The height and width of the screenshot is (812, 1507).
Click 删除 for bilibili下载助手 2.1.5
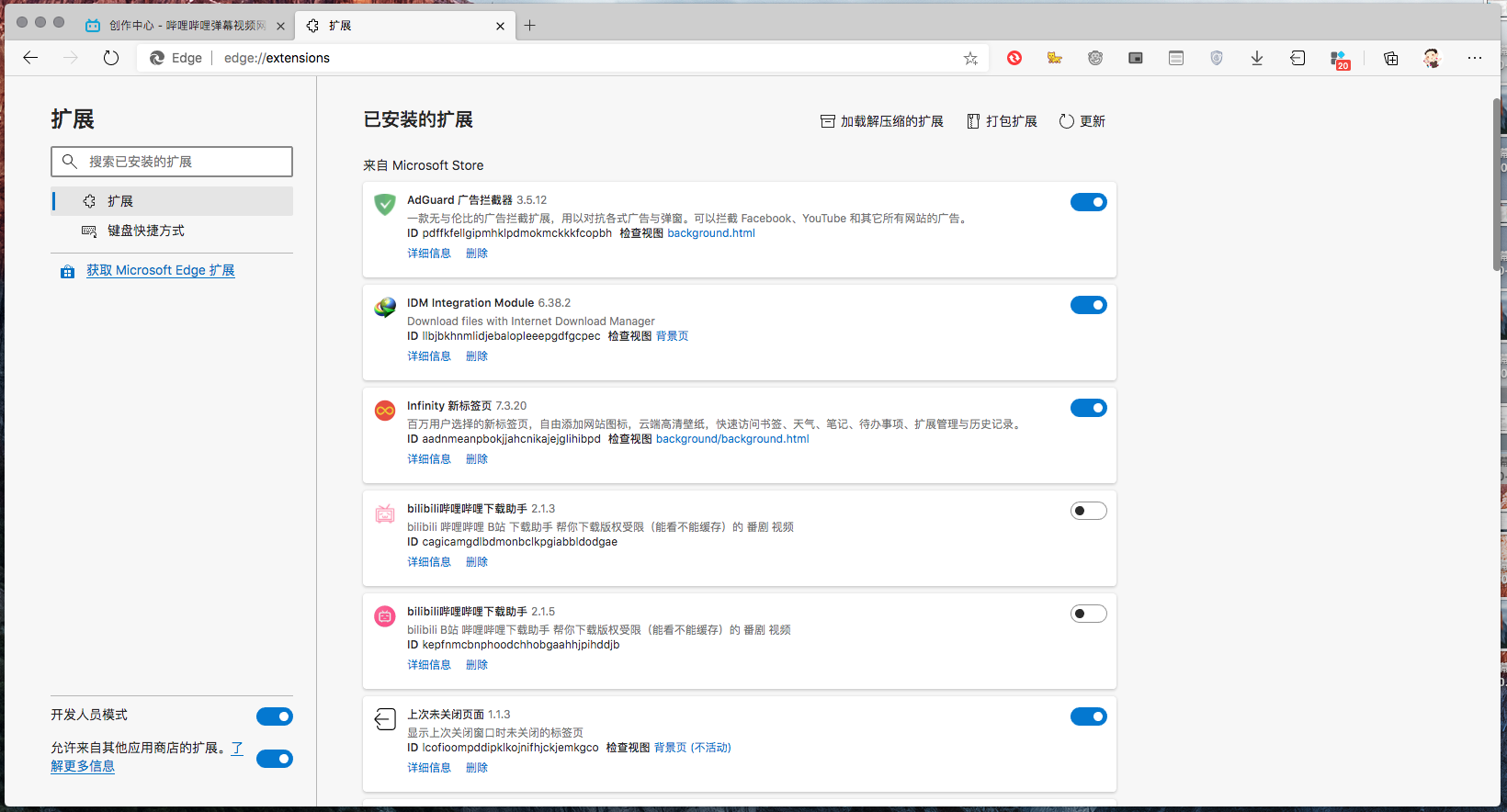coord(477,665)
